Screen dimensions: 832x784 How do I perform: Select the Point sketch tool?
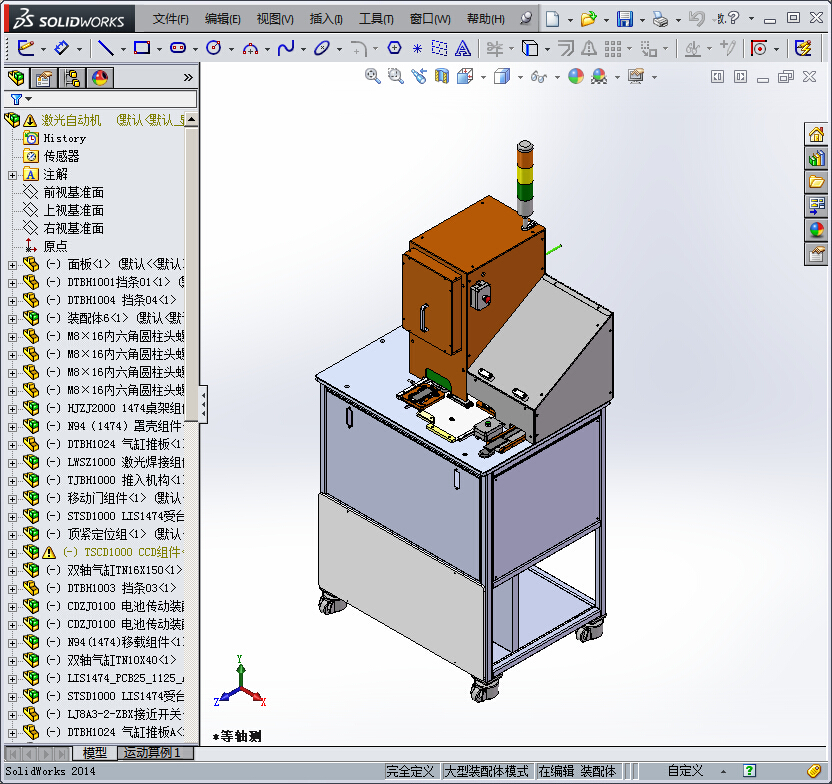[417, 49]
